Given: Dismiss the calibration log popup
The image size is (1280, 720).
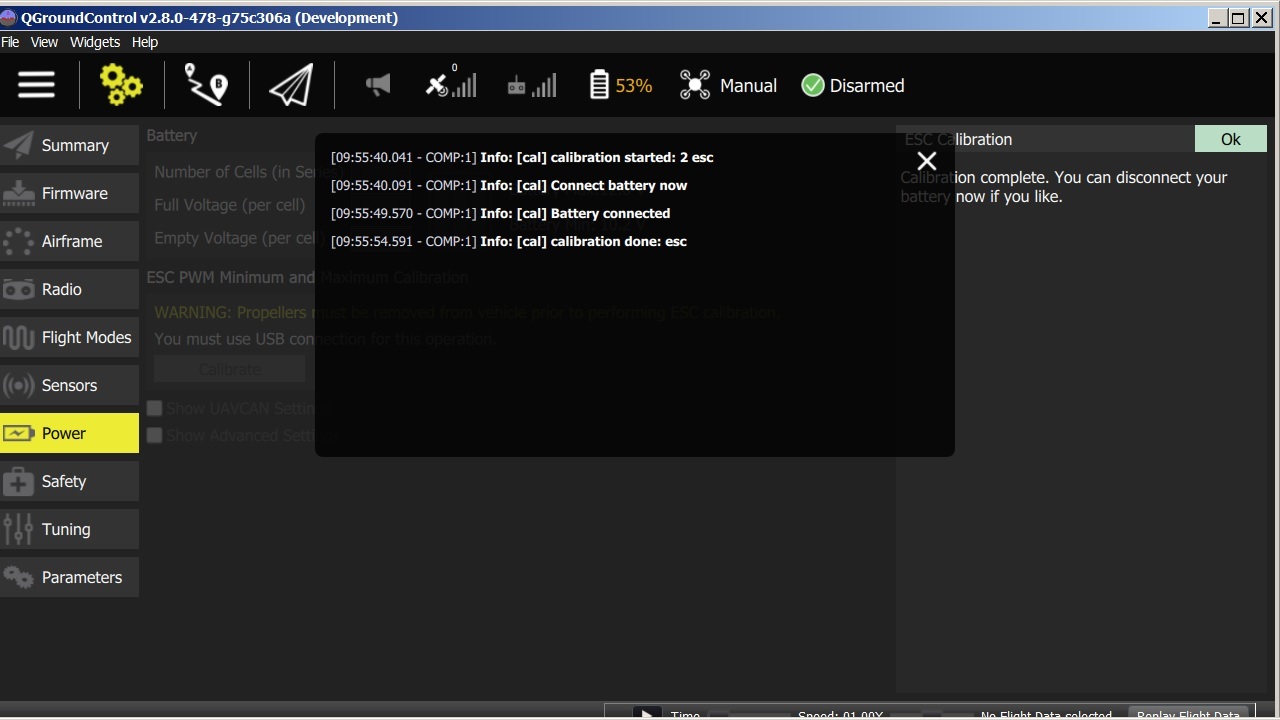Looking at the screenshot, I should tap(926, 160).
